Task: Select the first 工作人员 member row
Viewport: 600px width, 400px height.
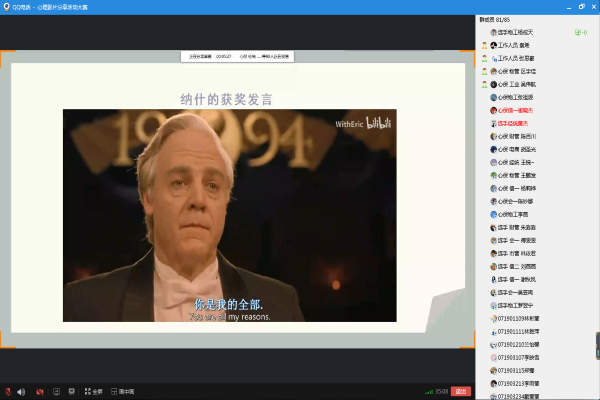Action: click(x=536, y=46)
